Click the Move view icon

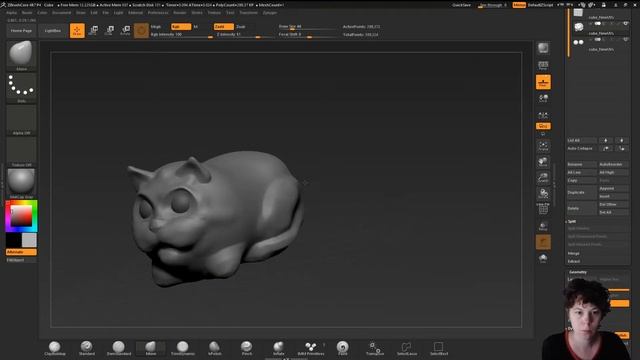(x=543, y=162)
